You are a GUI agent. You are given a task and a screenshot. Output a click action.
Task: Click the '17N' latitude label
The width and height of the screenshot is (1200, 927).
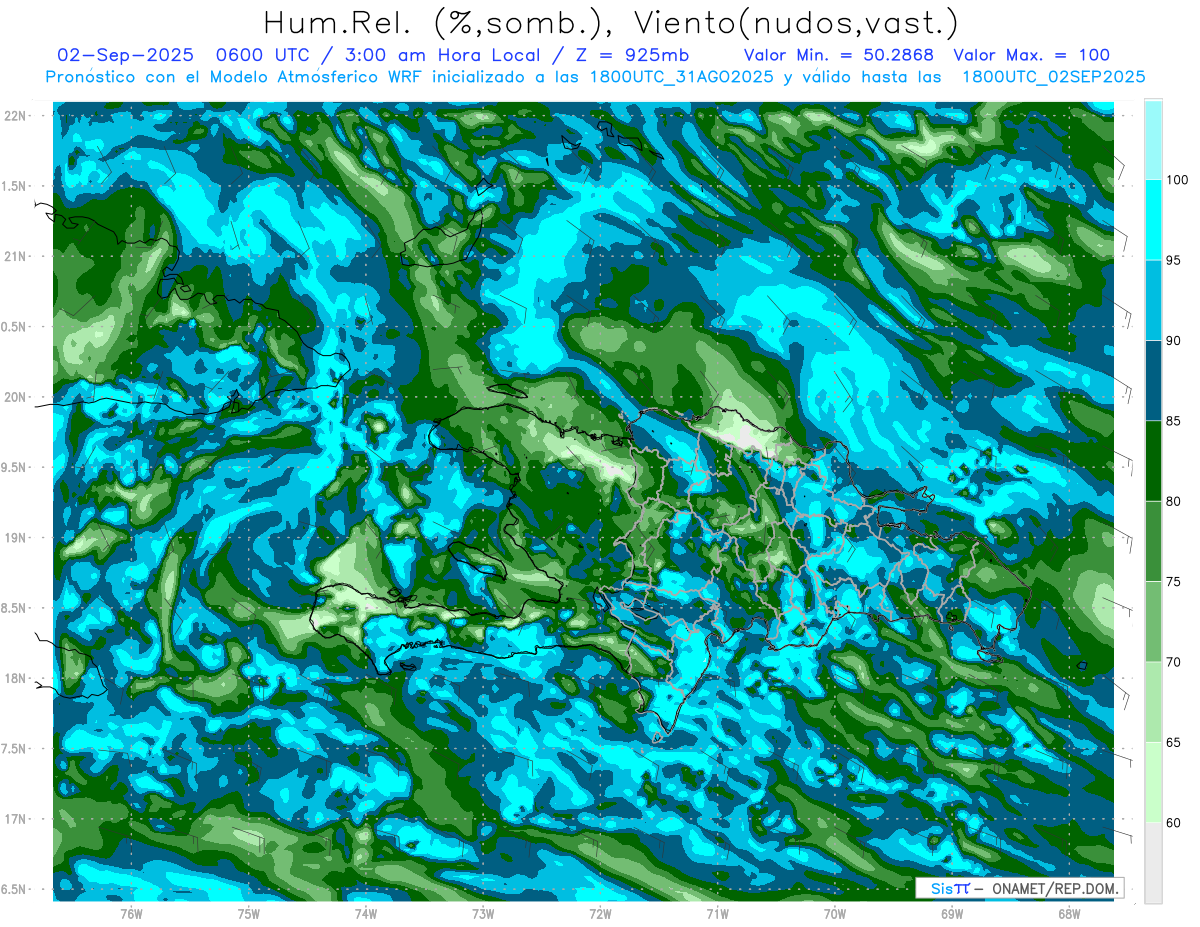click(x=17, y=820)
